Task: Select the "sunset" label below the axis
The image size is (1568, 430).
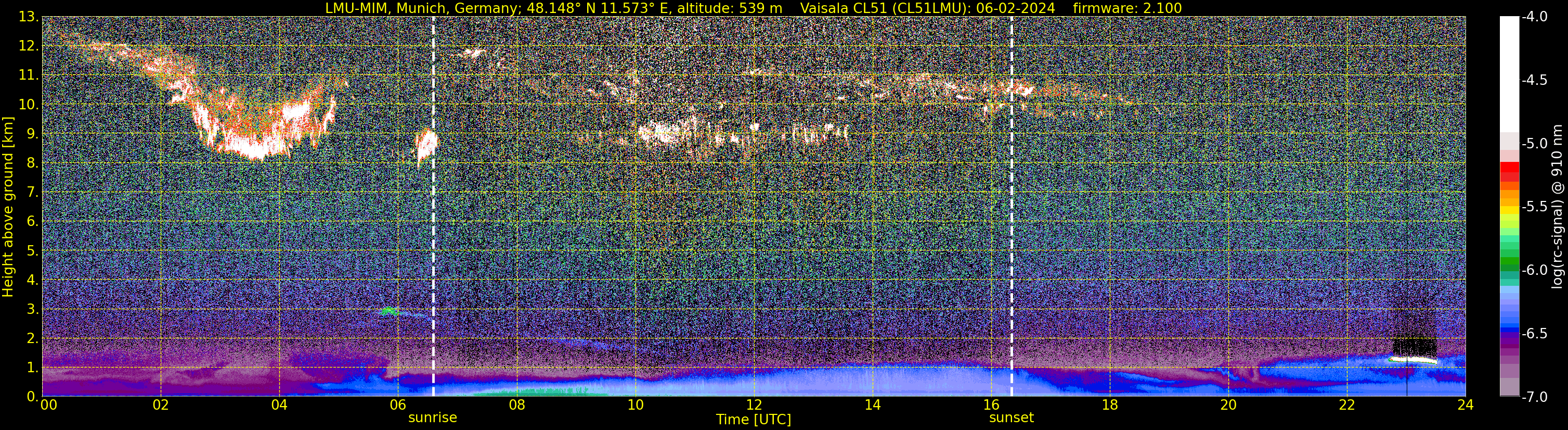Action: [1011, 418]
